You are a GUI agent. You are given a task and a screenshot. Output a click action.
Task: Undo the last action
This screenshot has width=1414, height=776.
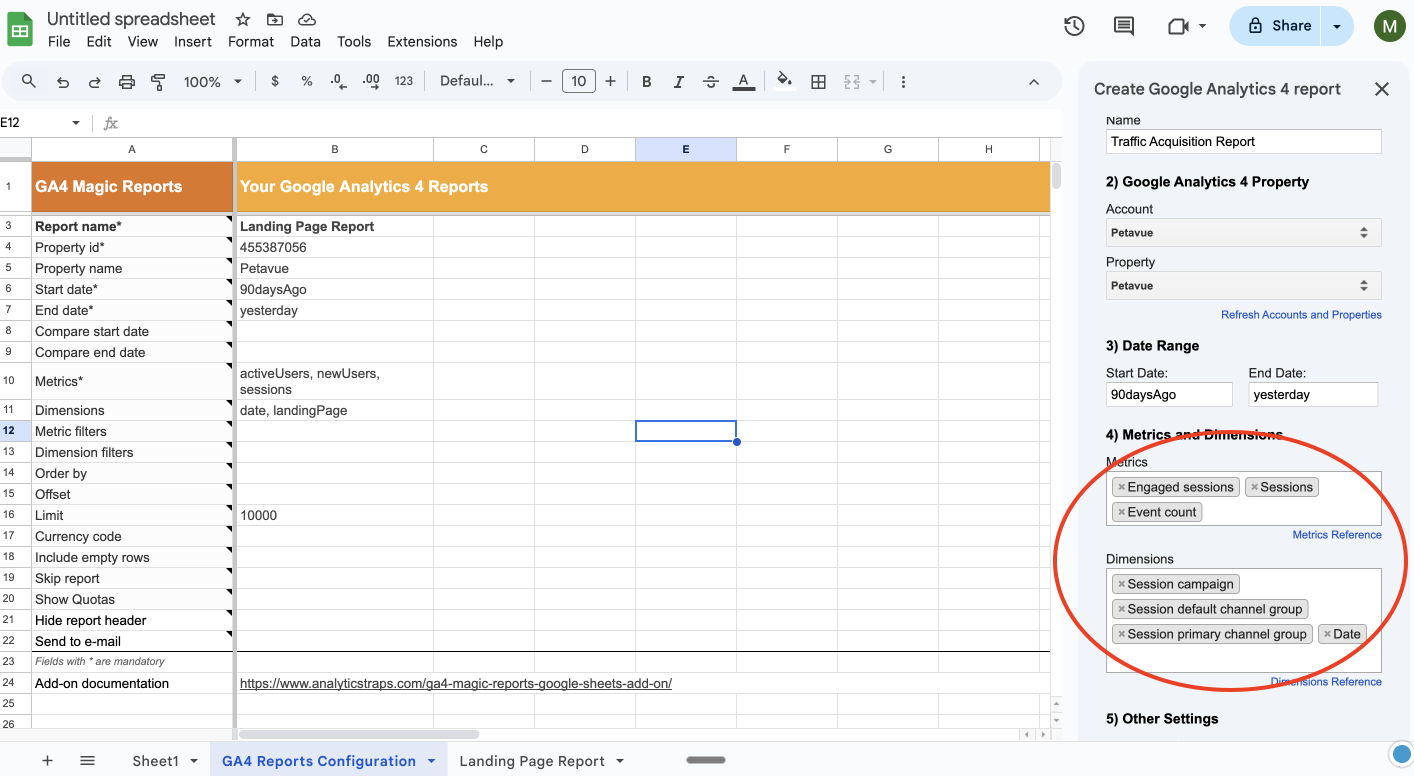tap(63, 82)
